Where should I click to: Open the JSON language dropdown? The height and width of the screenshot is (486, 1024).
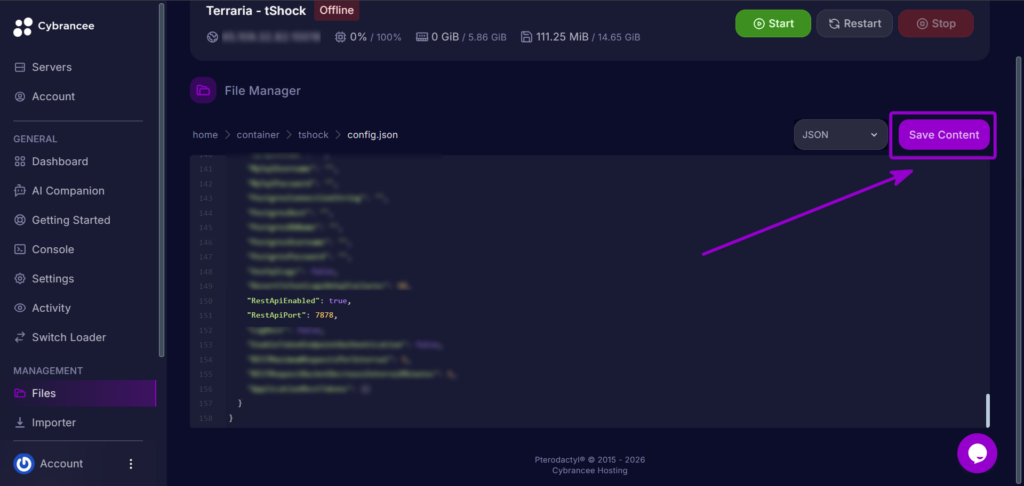point(840,135)
